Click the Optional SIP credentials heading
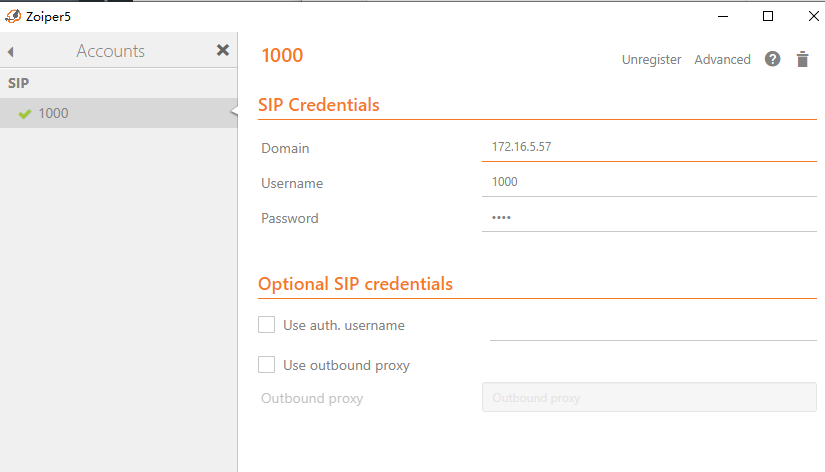825x472 pixels. [355, 284]
